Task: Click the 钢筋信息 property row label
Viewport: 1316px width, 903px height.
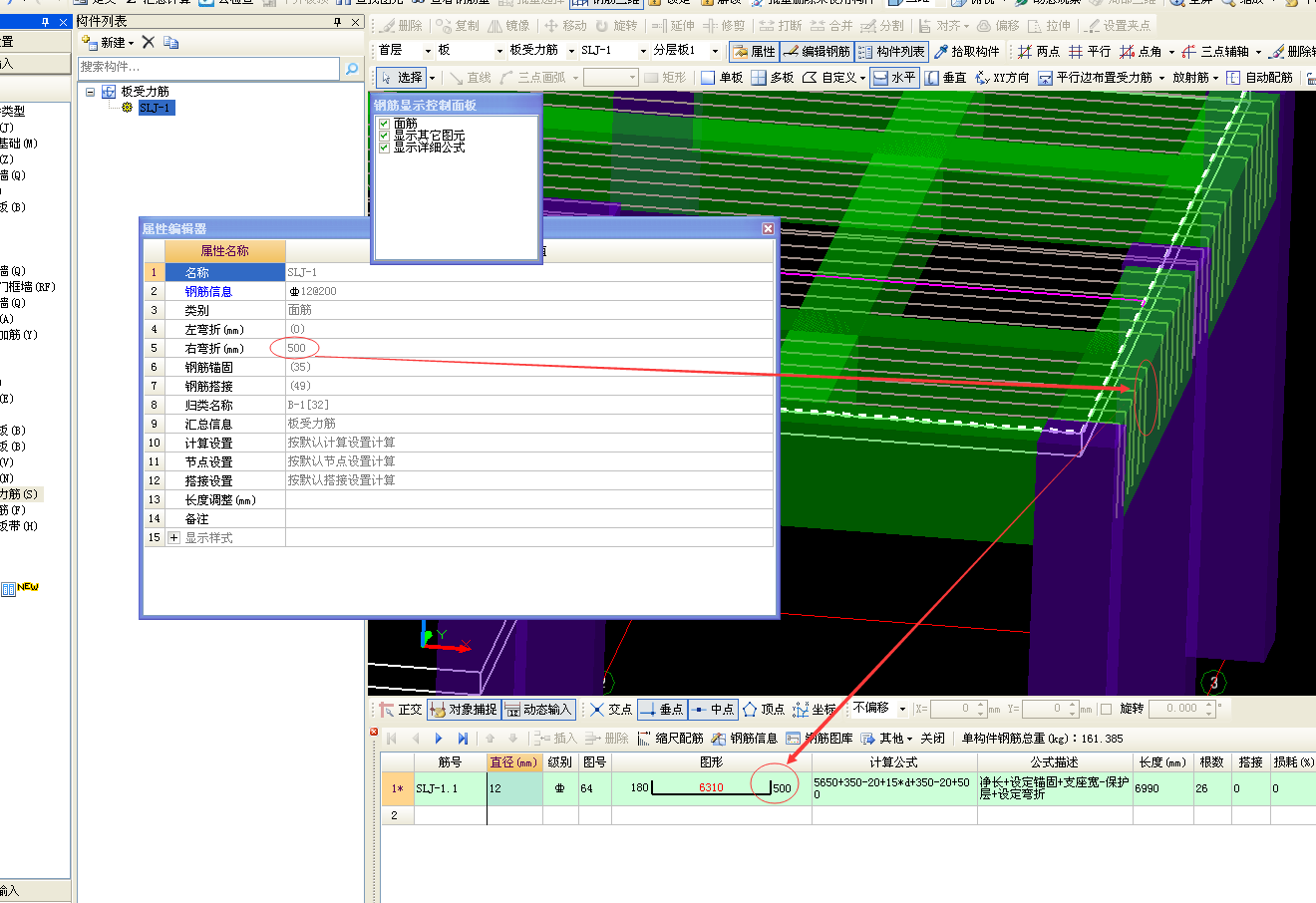Action: [208, 291]
